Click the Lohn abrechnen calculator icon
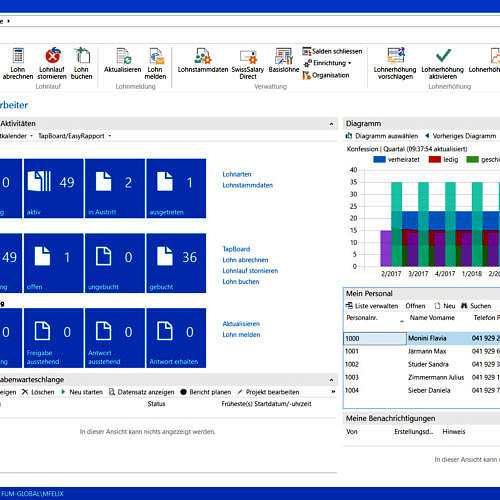The image size is (500, 500). click(x=18, y=56)
